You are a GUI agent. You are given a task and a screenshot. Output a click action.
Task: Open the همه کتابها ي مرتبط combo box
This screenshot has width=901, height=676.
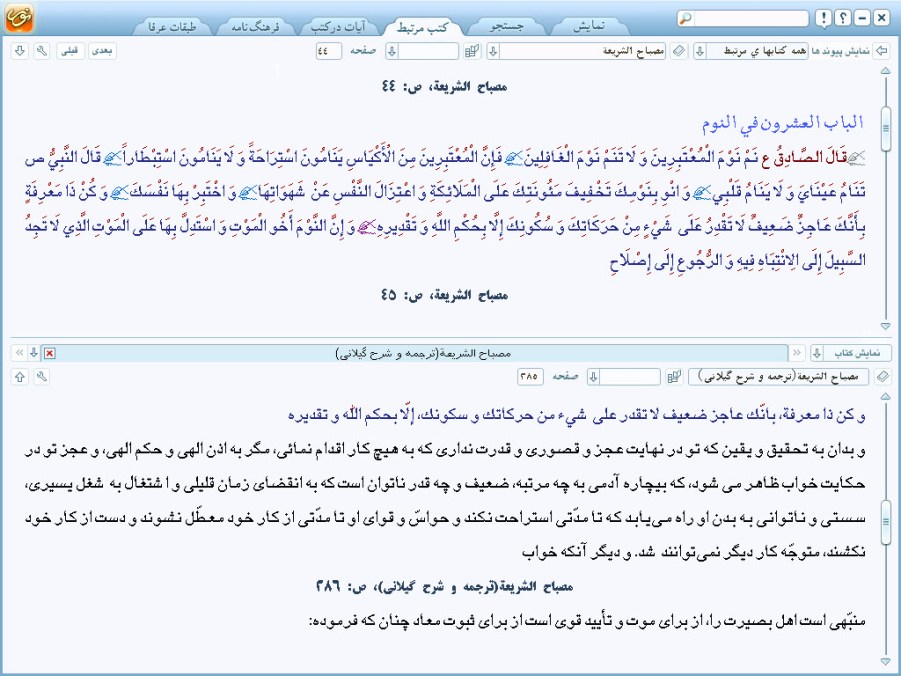coord(757,51)
